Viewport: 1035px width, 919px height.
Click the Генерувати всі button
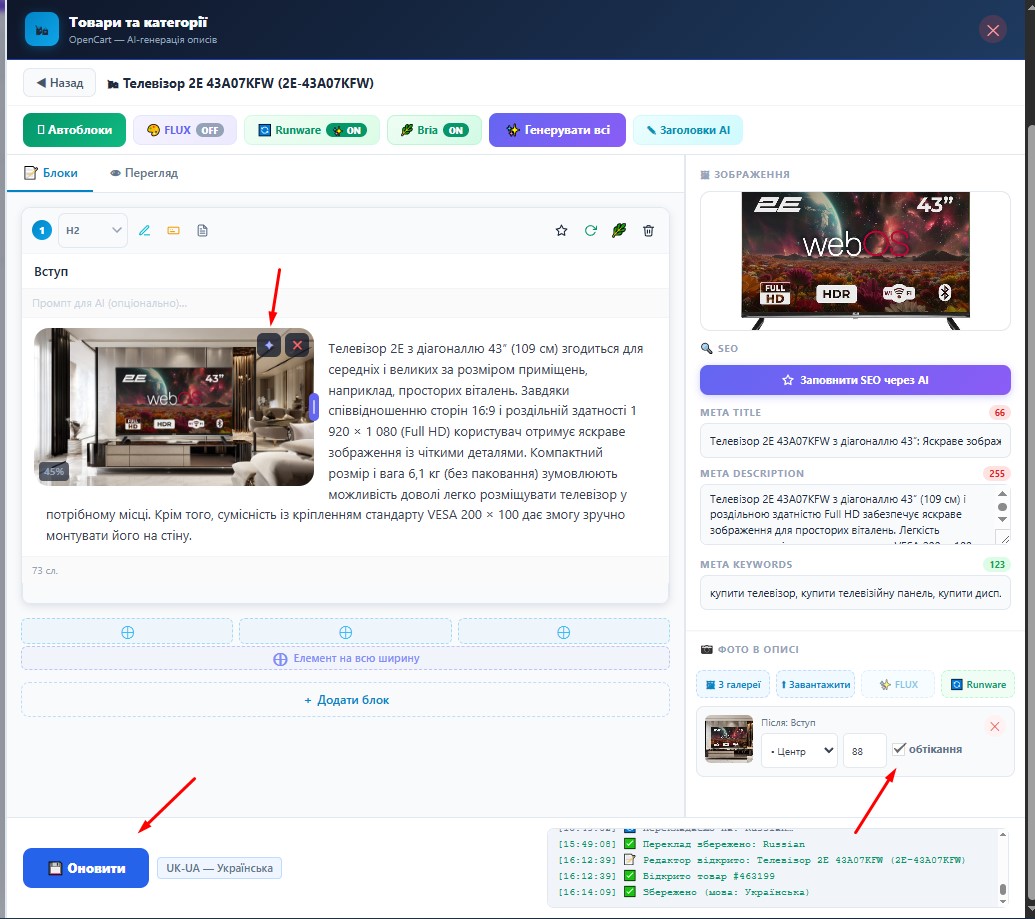557,130
